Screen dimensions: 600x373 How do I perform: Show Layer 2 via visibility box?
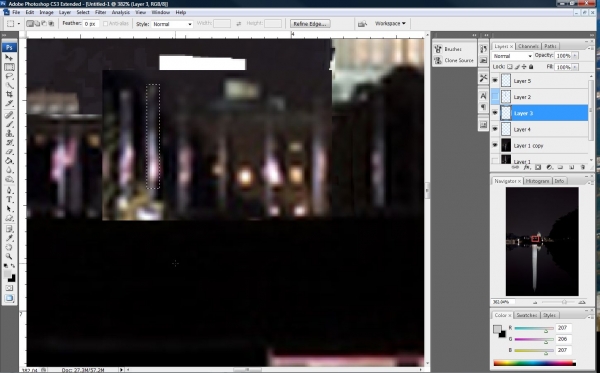pyautogui.click(x=496, y=97)
